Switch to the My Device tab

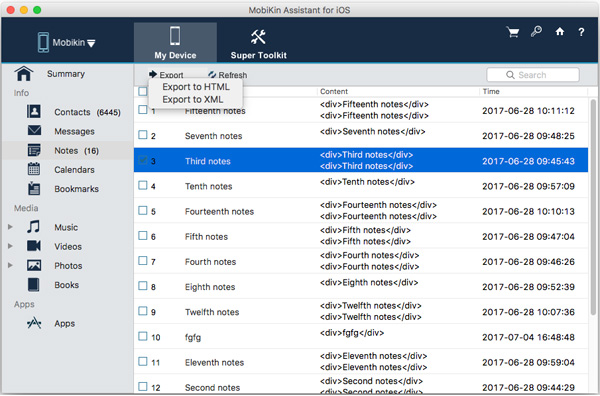tap(175, 42)
